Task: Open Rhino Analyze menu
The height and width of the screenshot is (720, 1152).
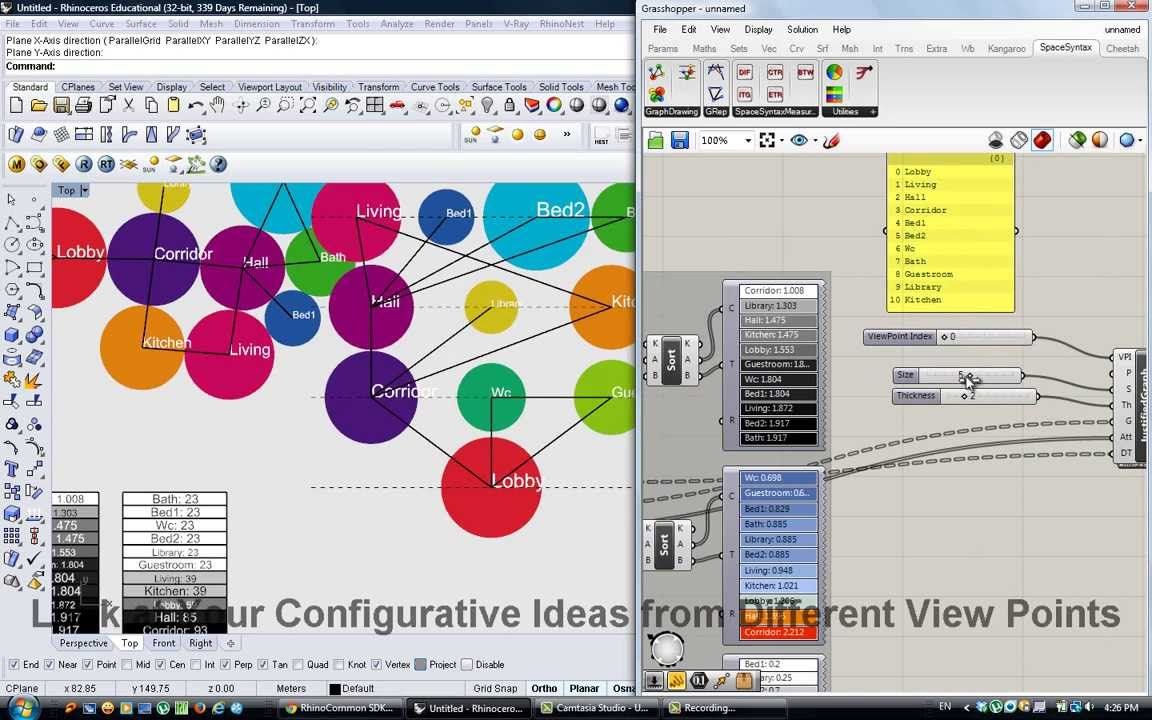Action: [x=397, y=24]
